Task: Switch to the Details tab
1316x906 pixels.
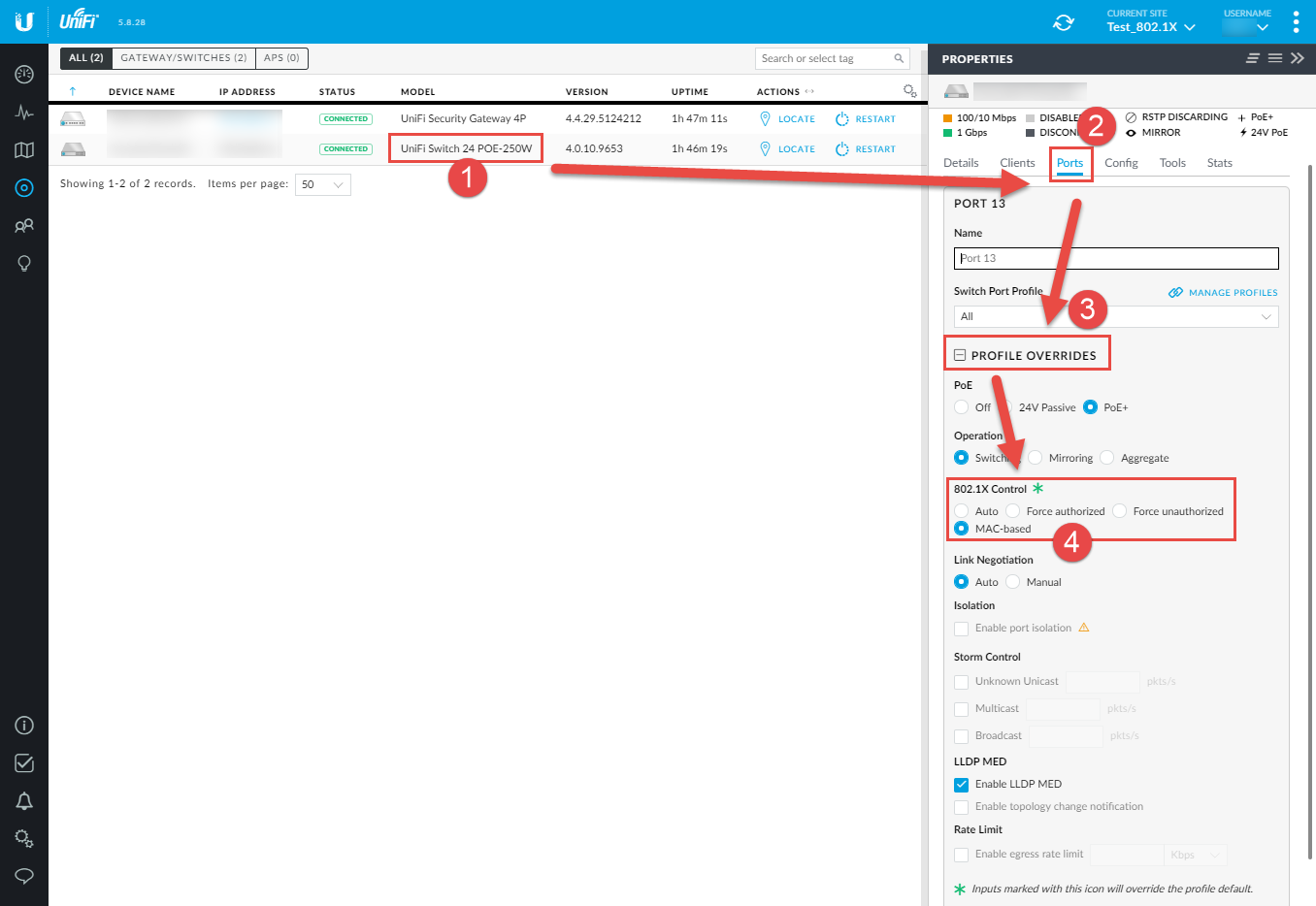Action: click(961, 163)
